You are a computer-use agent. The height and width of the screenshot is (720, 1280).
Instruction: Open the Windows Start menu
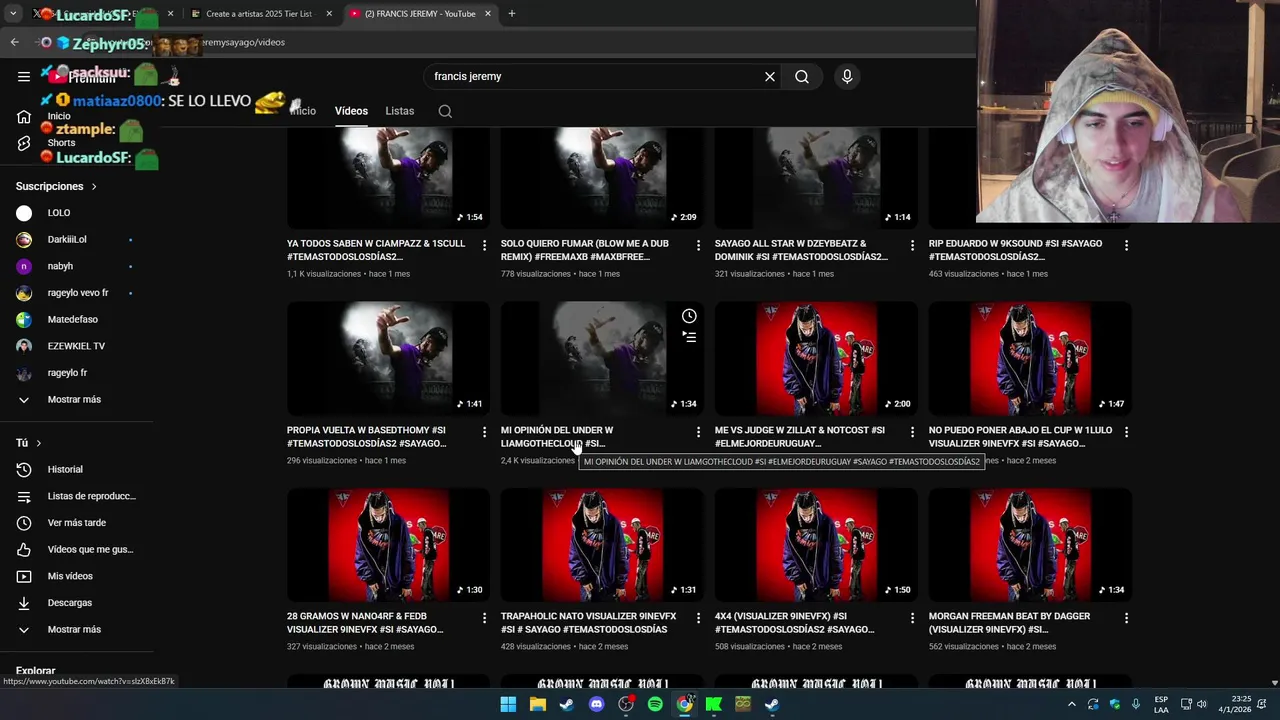coord(508,704)
